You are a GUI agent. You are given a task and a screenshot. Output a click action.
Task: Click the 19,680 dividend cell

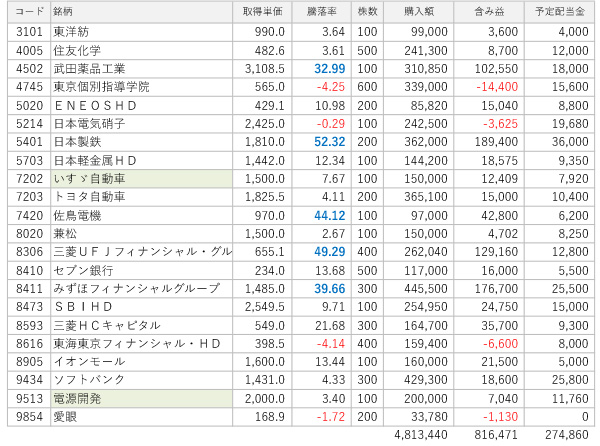coord(559,124)
